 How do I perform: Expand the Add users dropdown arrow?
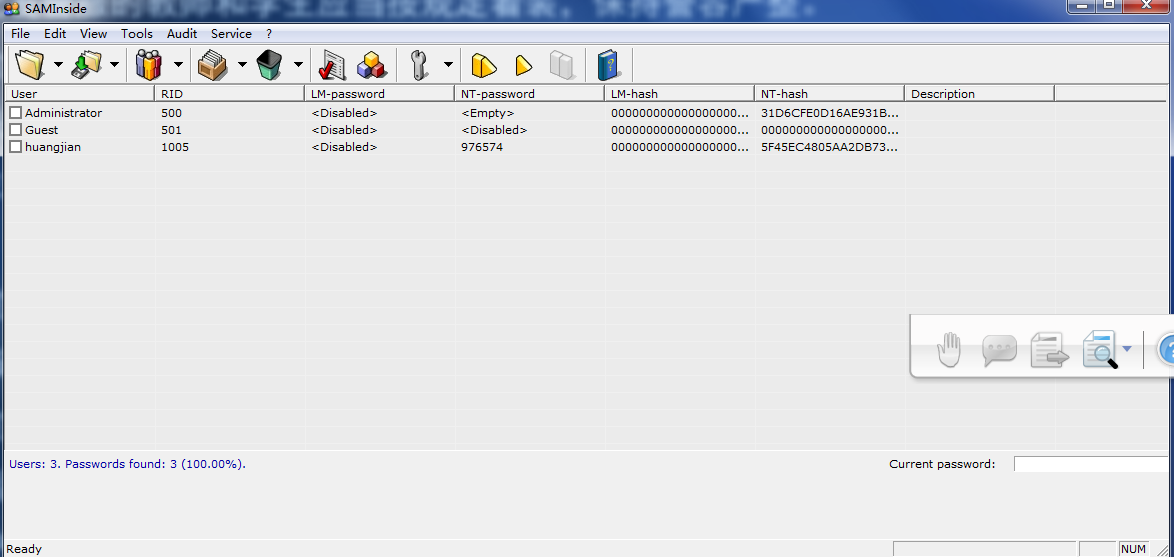178,64
